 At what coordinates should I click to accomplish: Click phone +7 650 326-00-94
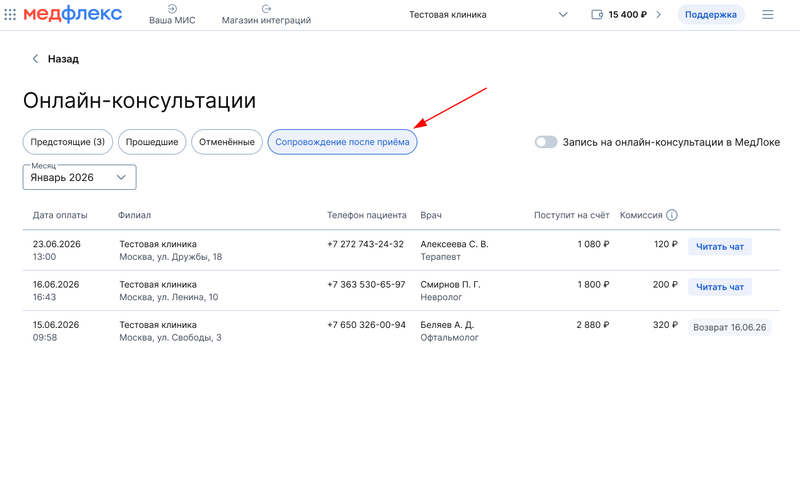(x=366, y=324)
